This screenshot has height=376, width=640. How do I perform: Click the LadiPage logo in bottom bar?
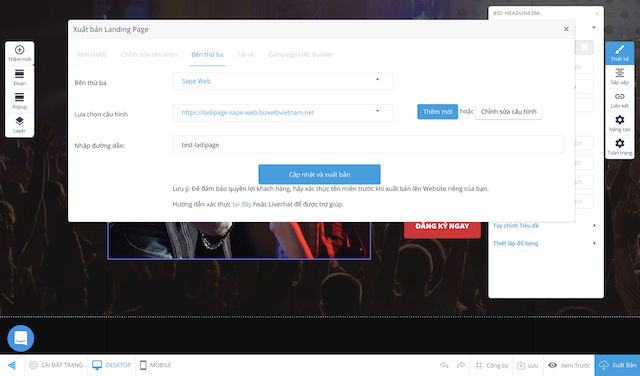point(12,365)
